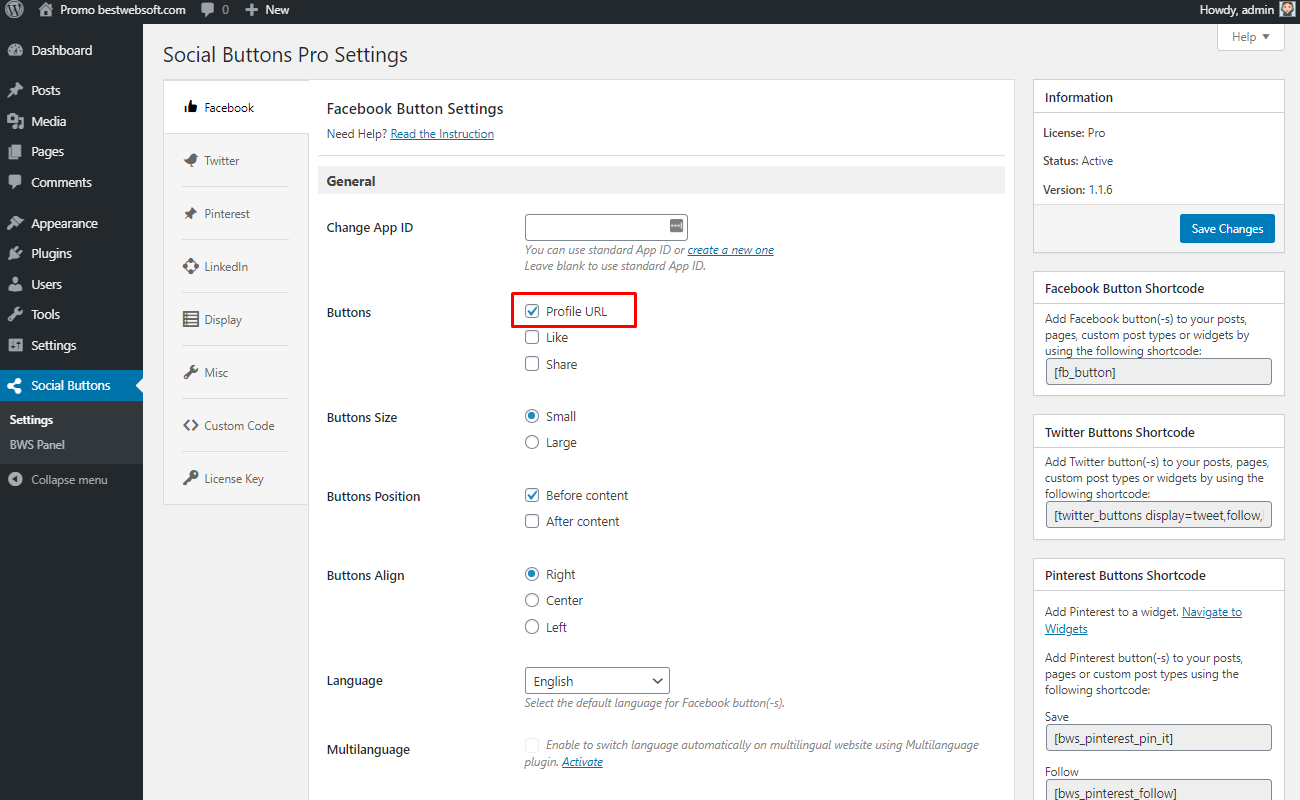Choose Left buttons alignment
The width and height of the screenshot is (1300, 800).
(x=532, y=627)
